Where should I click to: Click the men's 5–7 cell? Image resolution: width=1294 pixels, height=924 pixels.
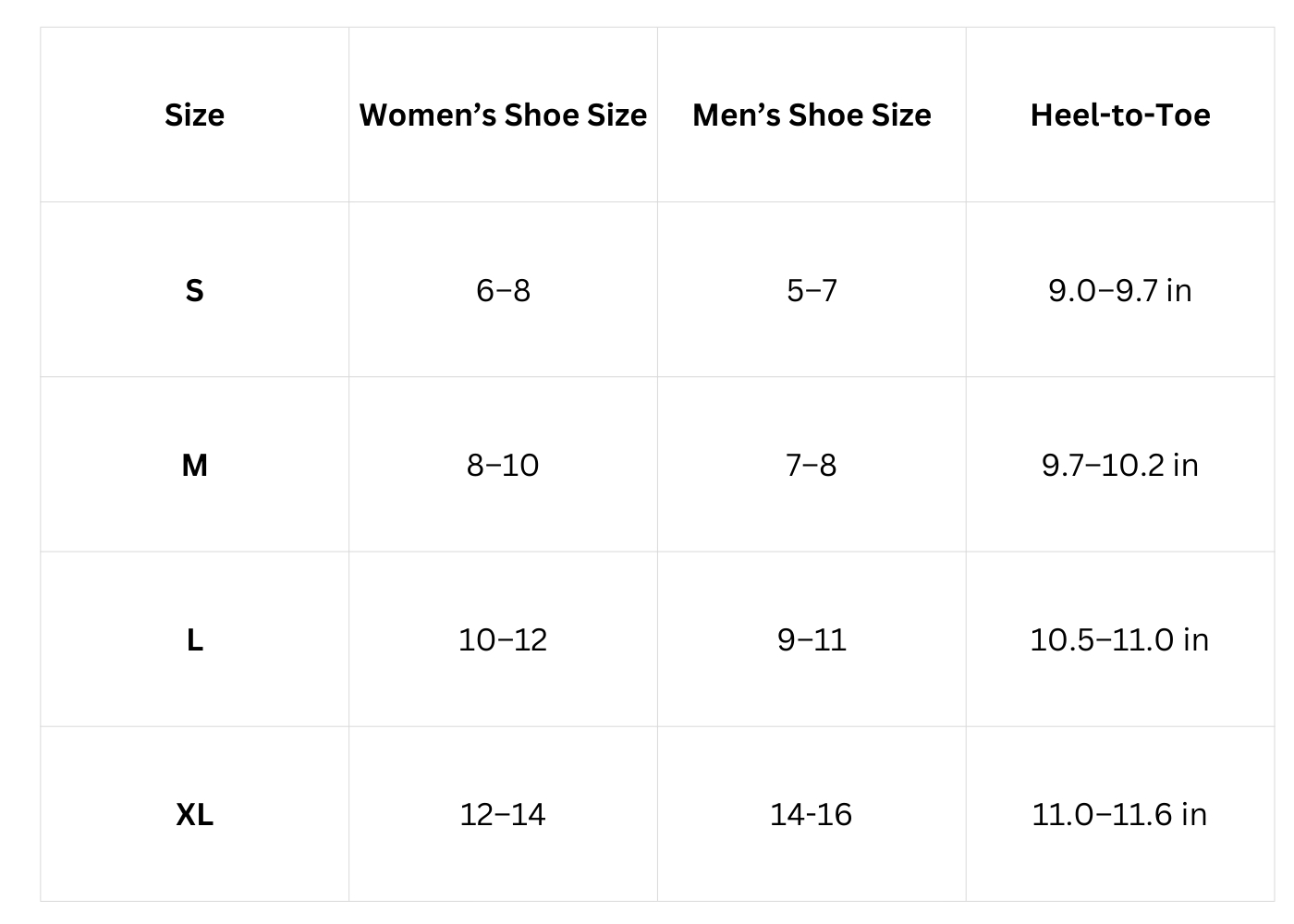pyautogui.click(x=812, y=290)
